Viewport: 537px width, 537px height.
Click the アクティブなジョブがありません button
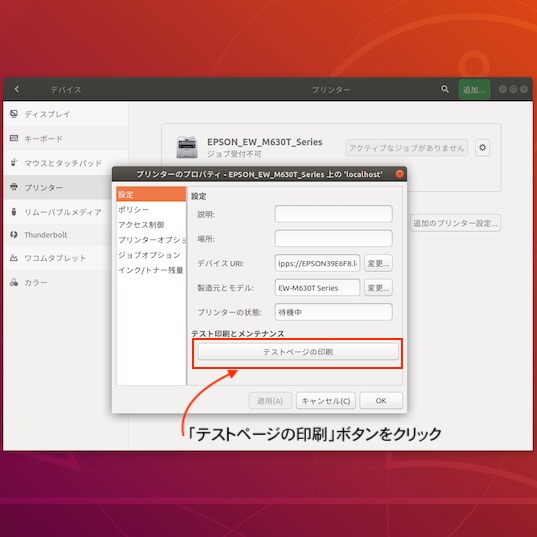tap(407, 148)
